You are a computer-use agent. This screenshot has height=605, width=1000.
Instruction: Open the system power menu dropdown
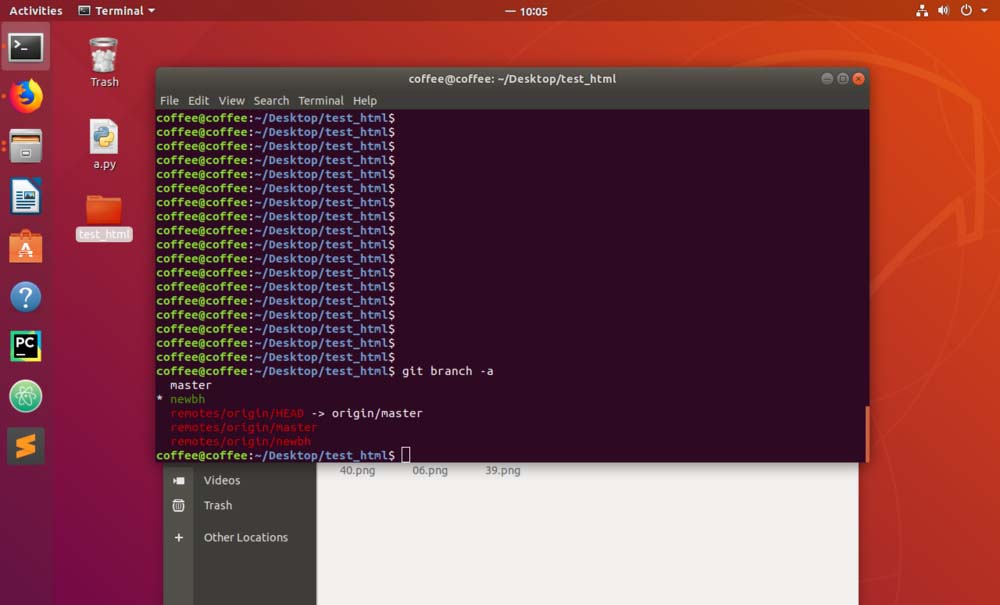click(971, 11)
